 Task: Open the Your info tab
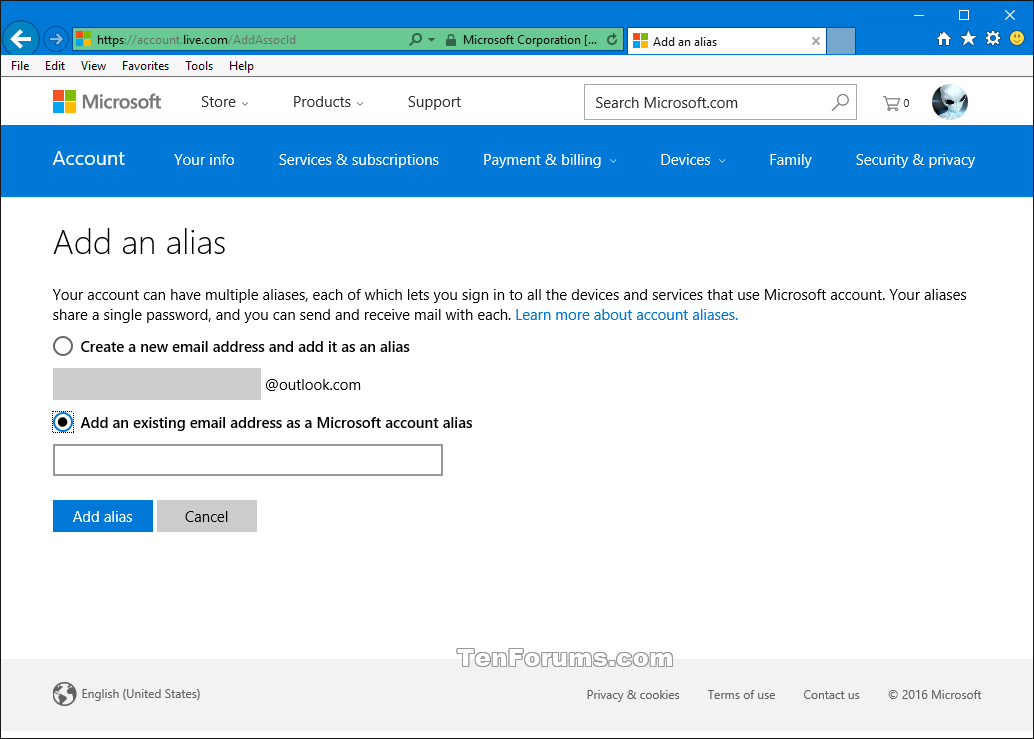pos(204,160)
